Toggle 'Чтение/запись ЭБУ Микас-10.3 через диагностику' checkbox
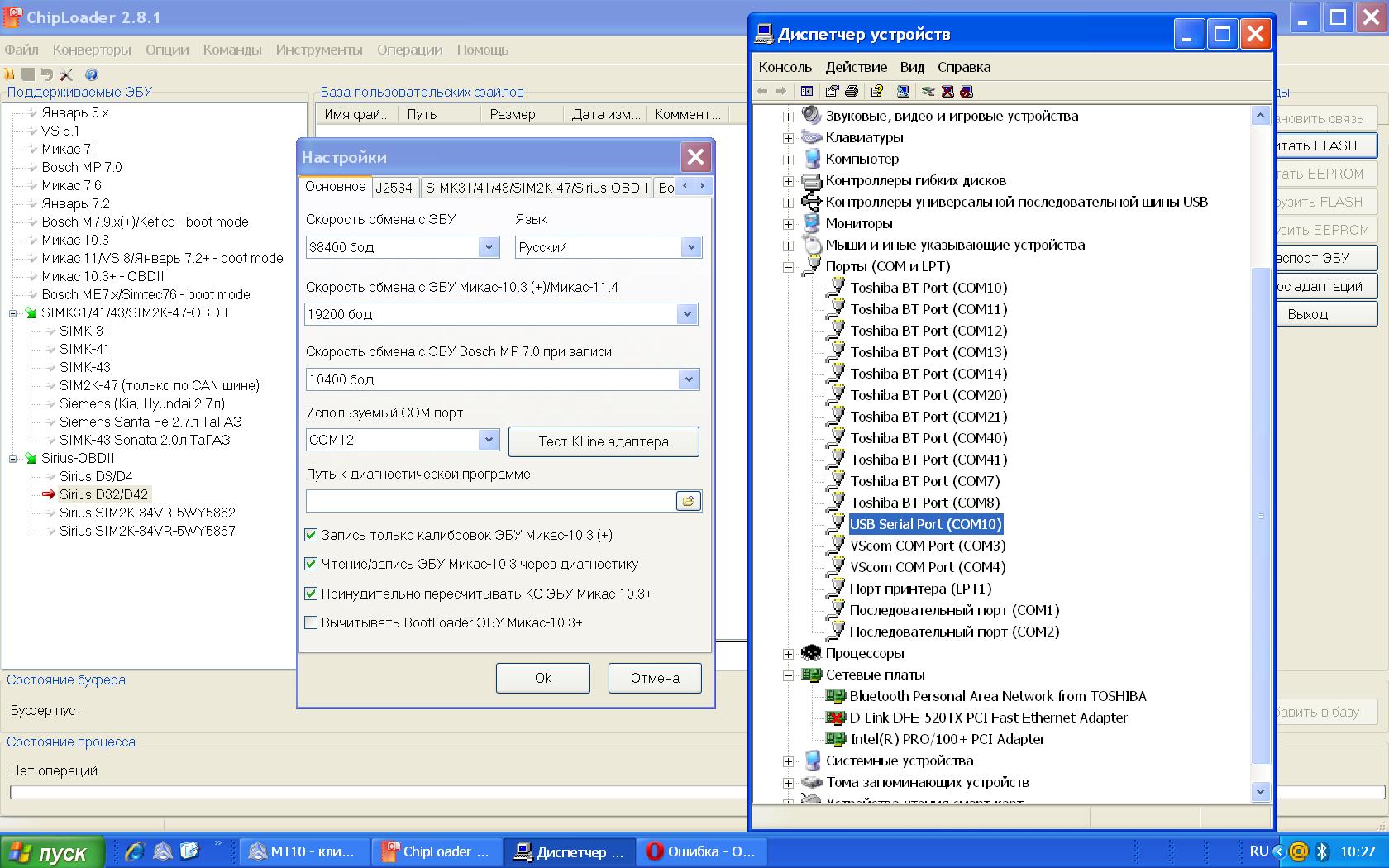Screen dimensions: 1389x868 click(x=311, y=564)
